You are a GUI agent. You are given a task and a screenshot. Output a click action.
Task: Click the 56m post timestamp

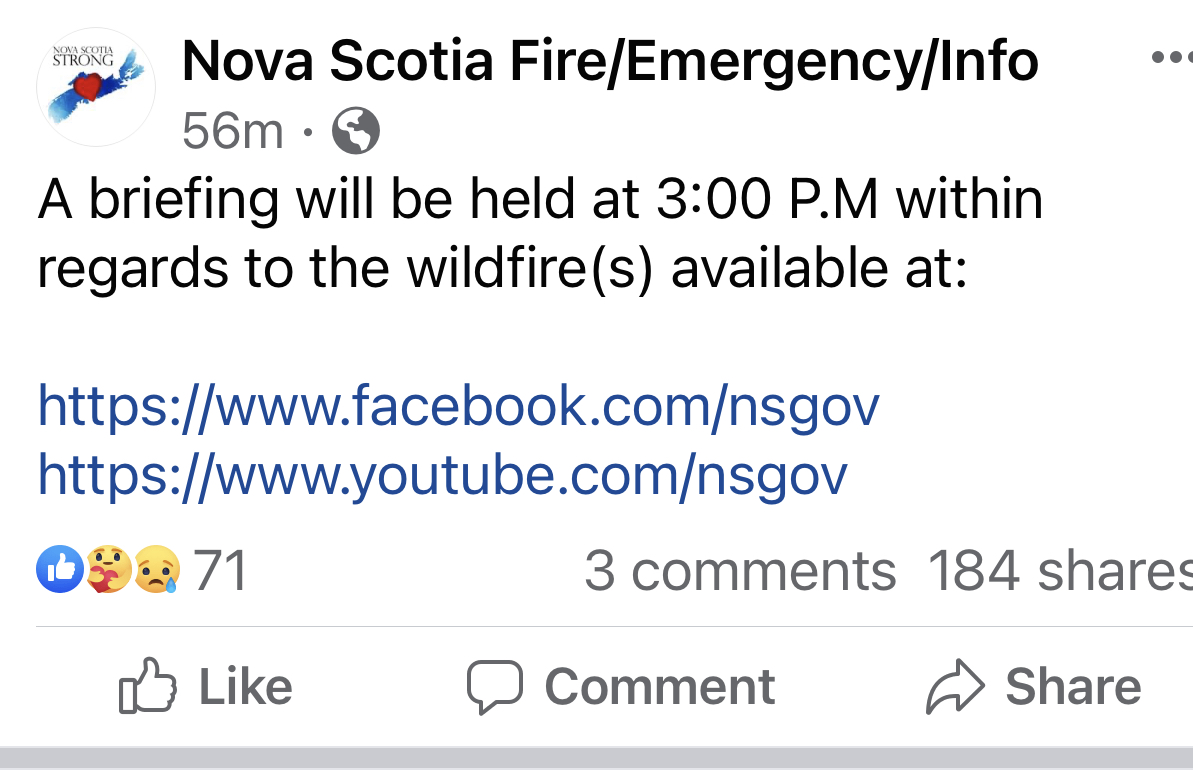click(233, 130)
